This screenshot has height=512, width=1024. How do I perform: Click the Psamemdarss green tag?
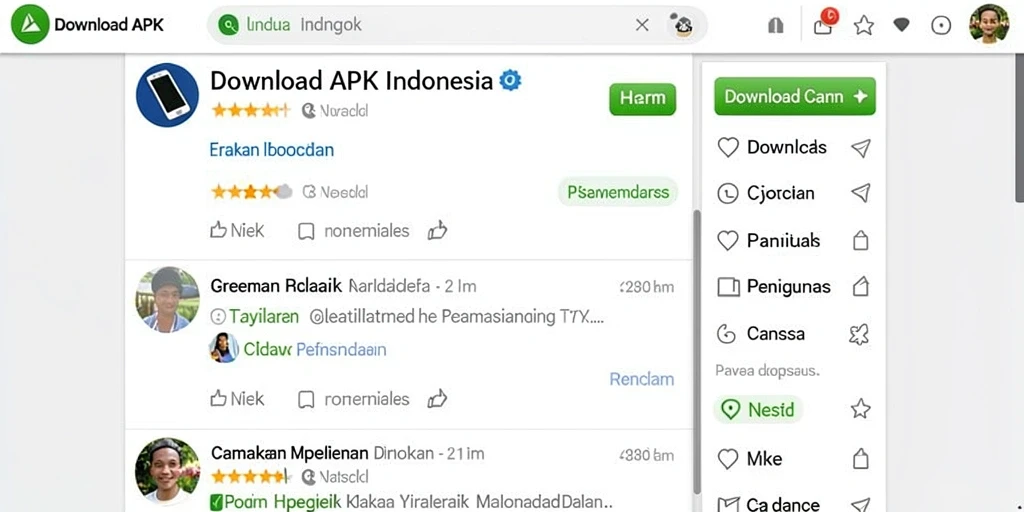point(618,192)
